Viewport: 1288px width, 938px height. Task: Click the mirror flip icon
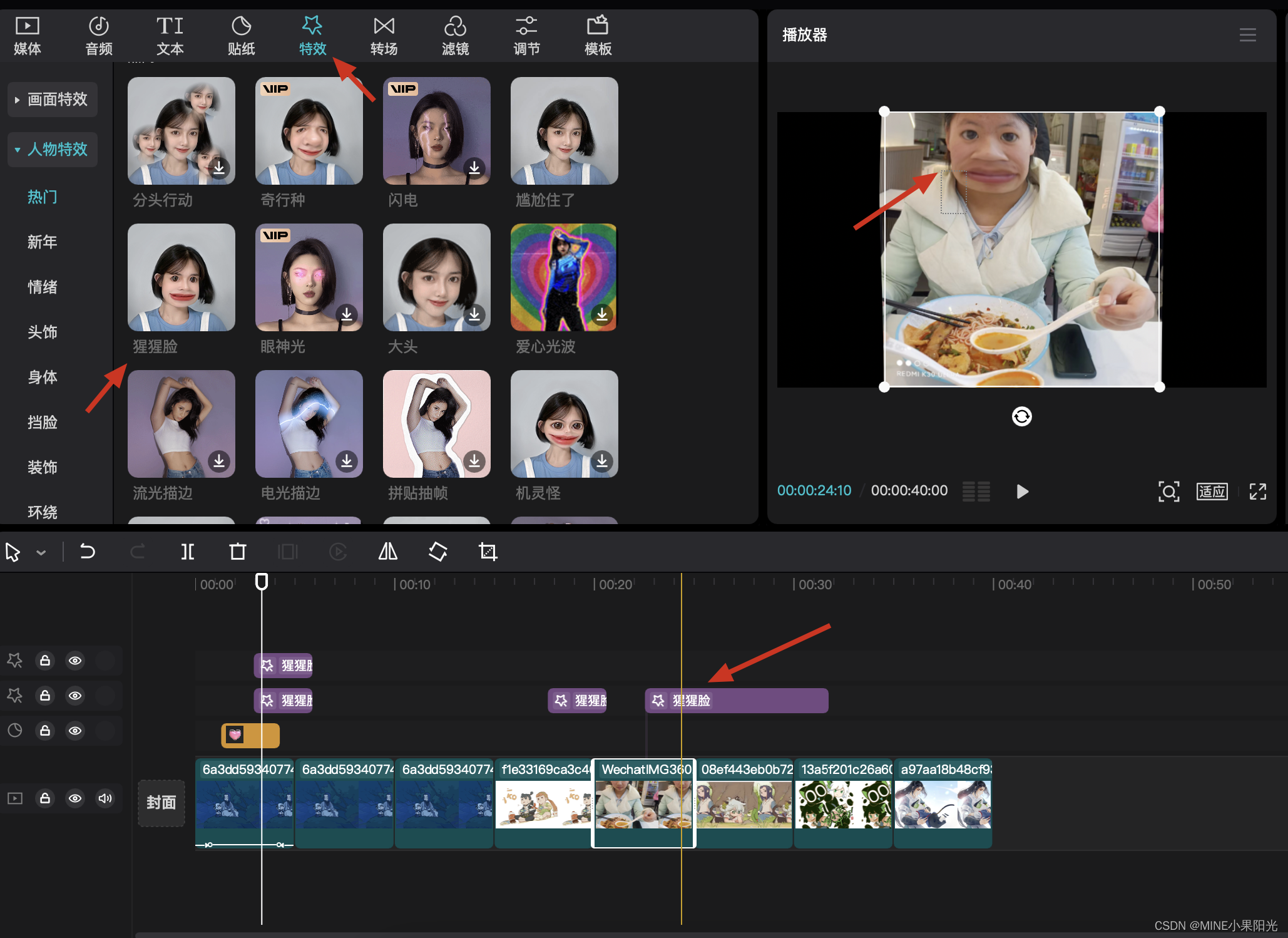[x=387, y=552]
